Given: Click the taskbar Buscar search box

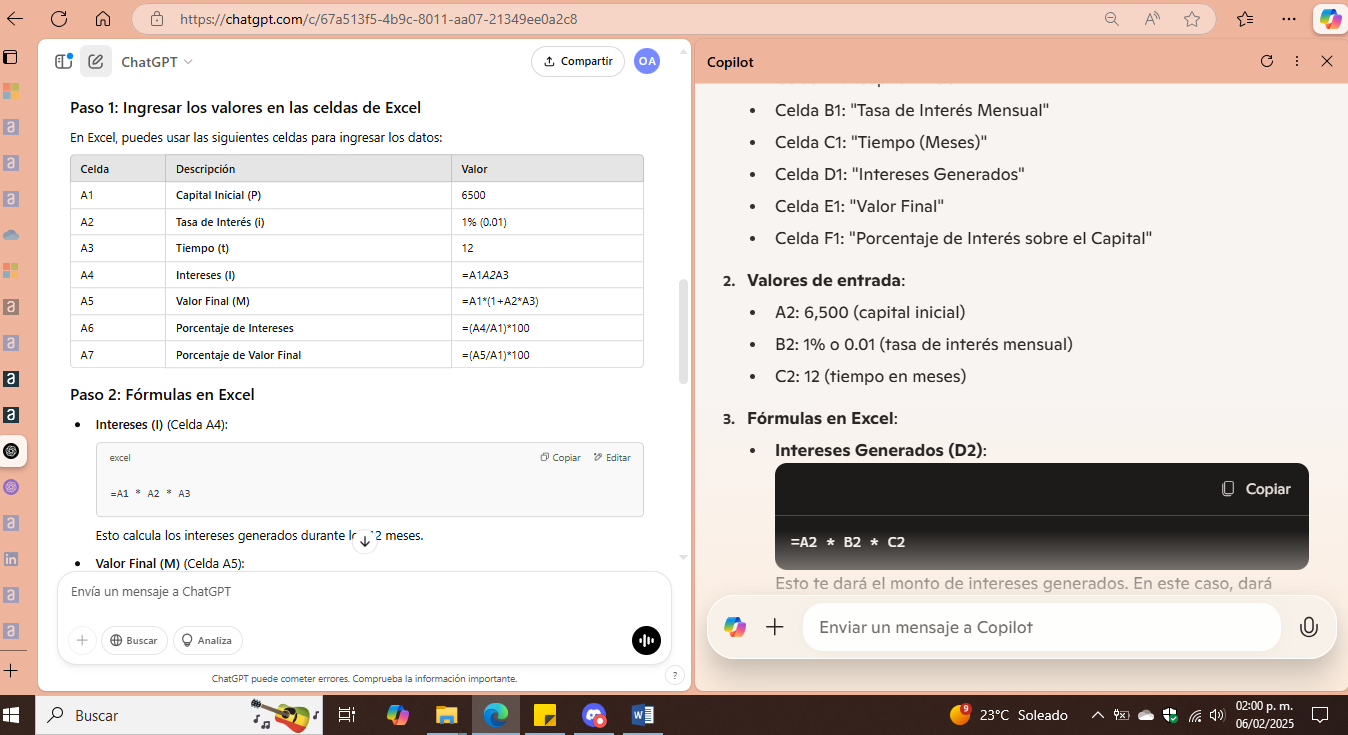Looking at the screenshot, I should tap(180, 715).
